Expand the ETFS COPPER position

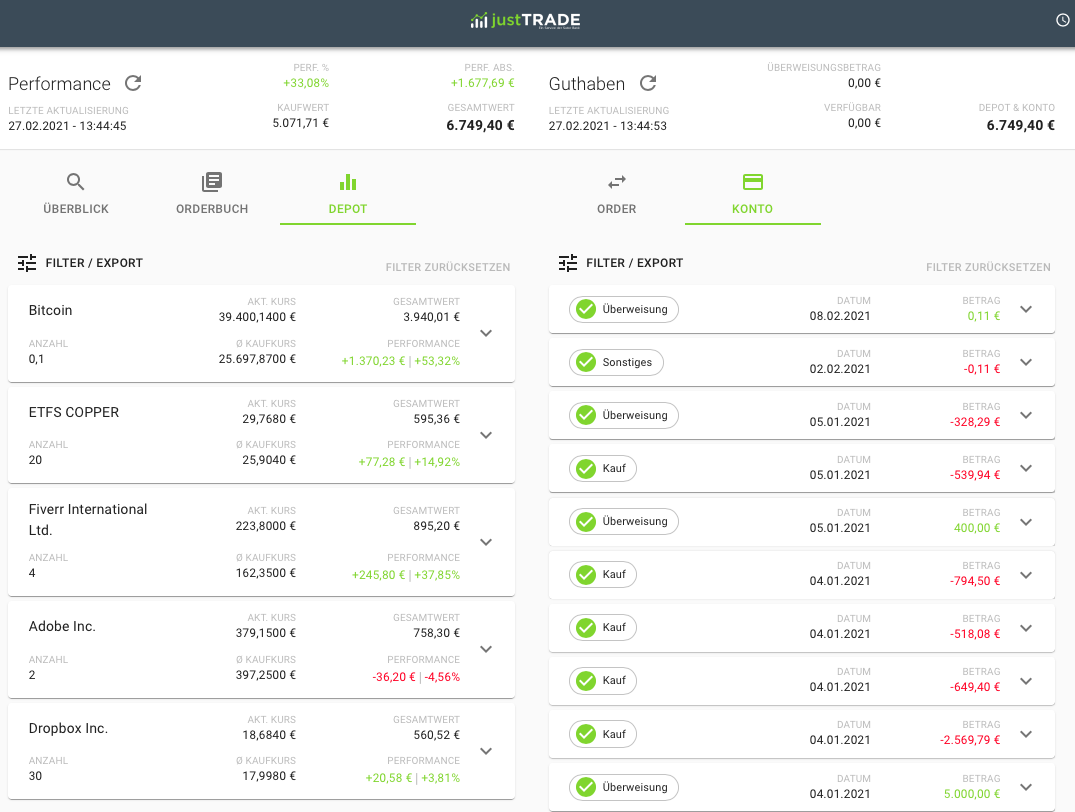486,435
